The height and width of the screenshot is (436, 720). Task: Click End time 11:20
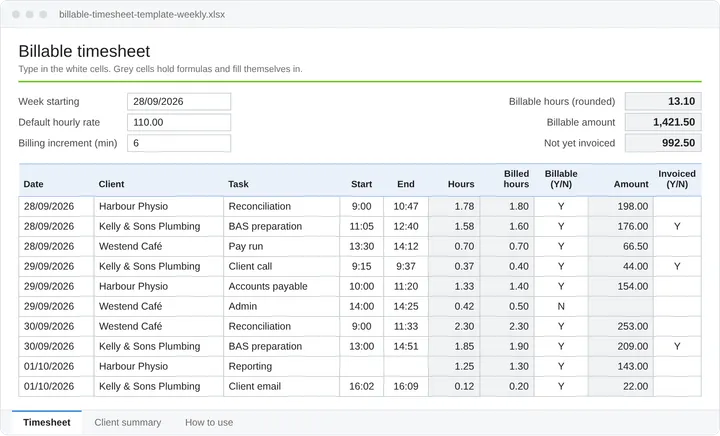click(x=406, y=286)
